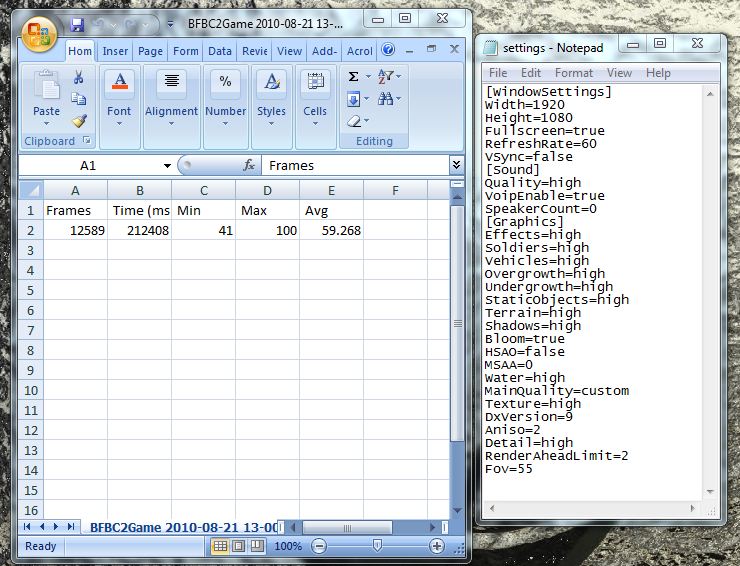Screen dimensions: 740x566
Task: Switch to Page Layout view in status bar
Action: (238, 546)
